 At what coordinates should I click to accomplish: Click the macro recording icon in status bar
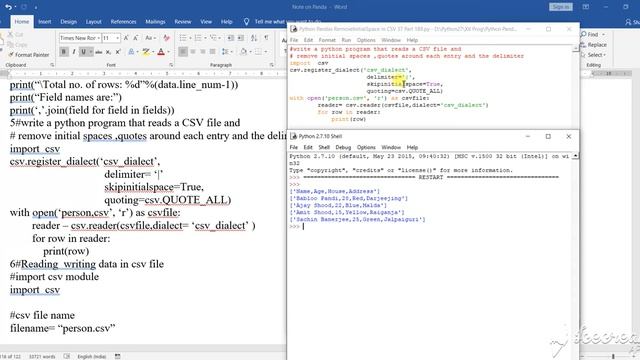(x=118, y=356)
